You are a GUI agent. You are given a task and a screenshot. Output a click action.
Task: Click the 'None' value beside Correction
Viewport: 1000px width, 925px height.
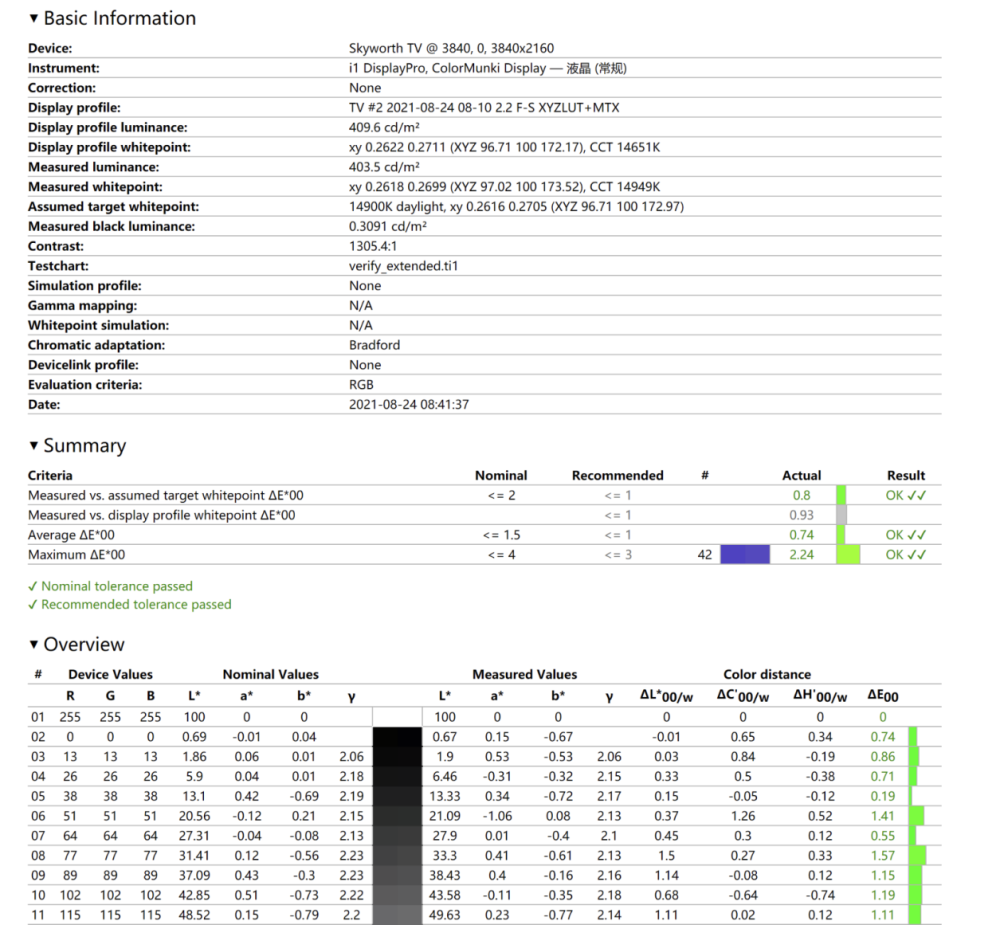365,88
